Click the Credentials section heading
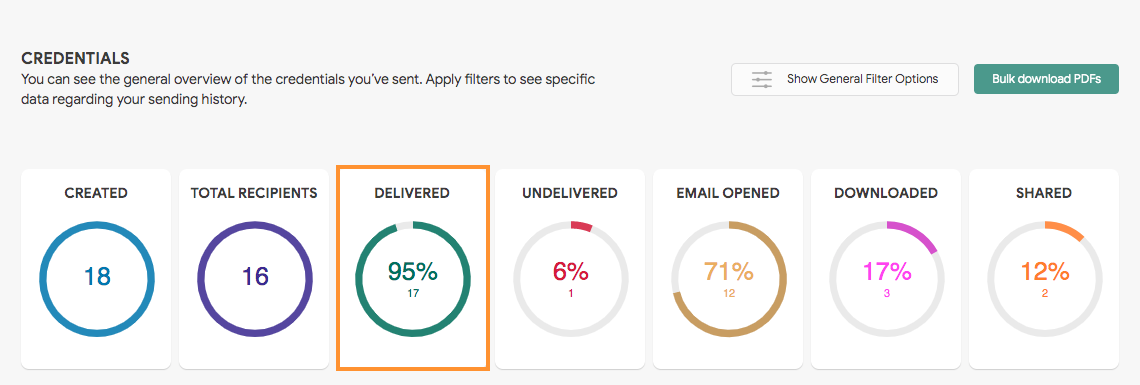Viewport: 1140px width, 385px height. point(76,58)
